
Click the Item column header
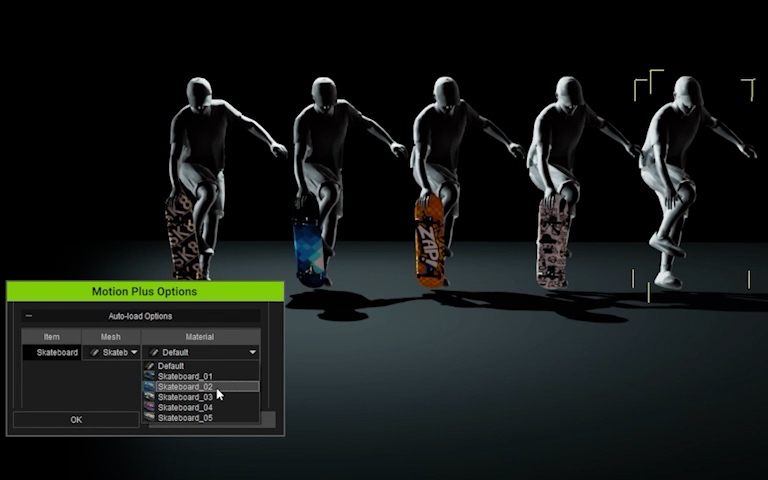tap(51, 337)
